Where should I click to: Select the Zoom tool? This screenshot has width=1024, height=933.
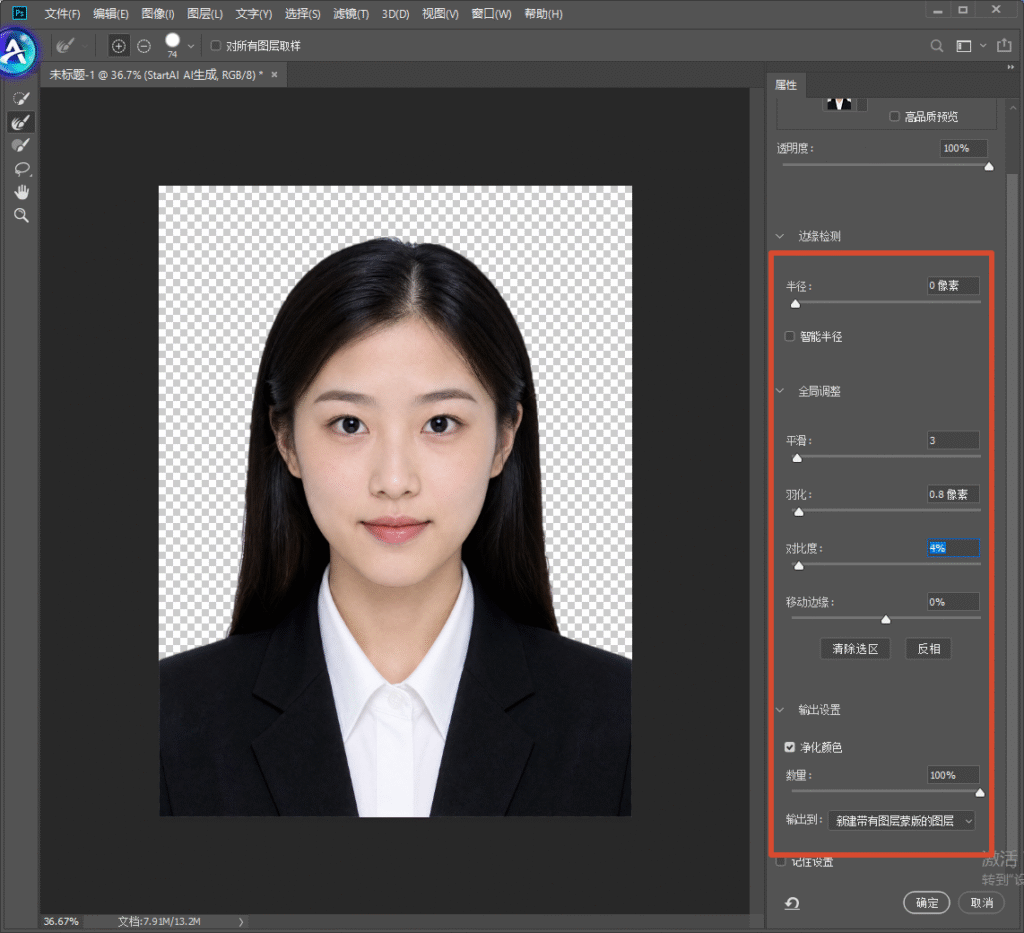click(22, 215)
